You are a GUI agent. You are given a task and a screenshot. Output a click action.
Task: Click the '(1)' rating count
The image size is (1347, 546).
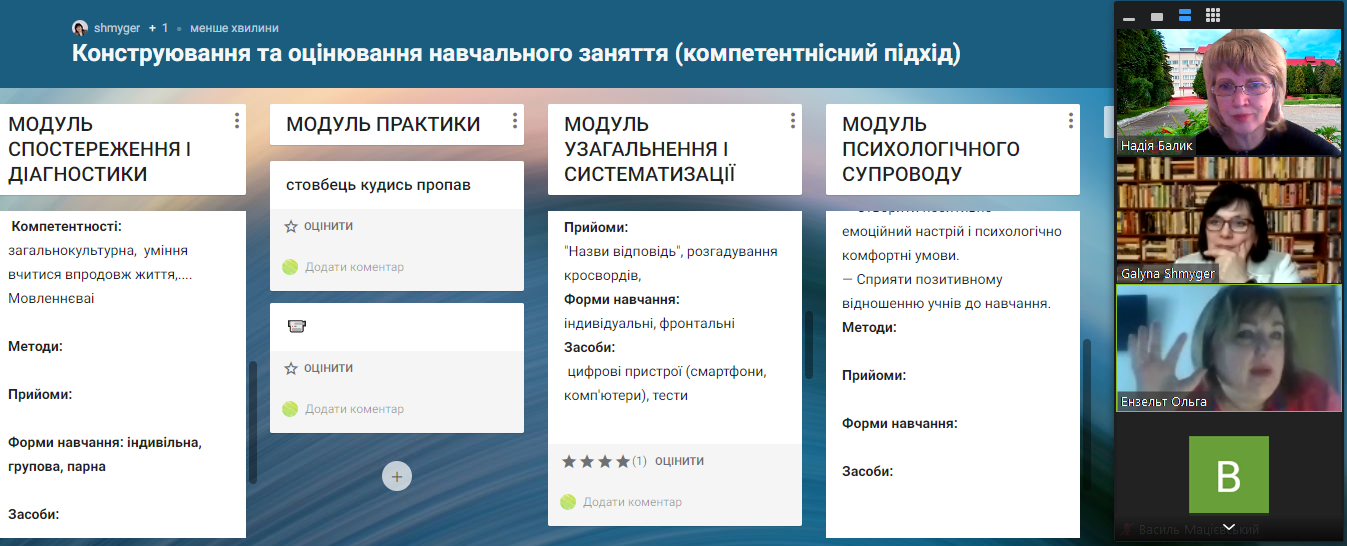point(640,462)
